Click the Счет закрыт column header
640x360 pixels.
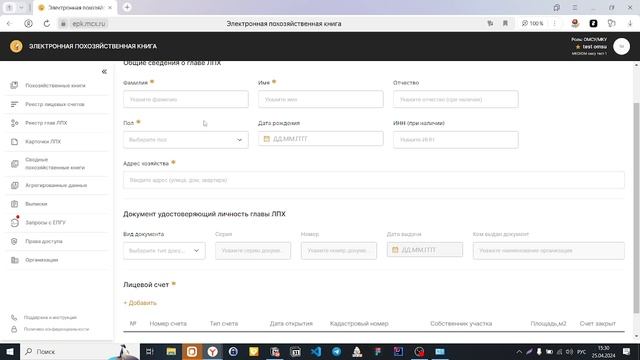[598, 323]
